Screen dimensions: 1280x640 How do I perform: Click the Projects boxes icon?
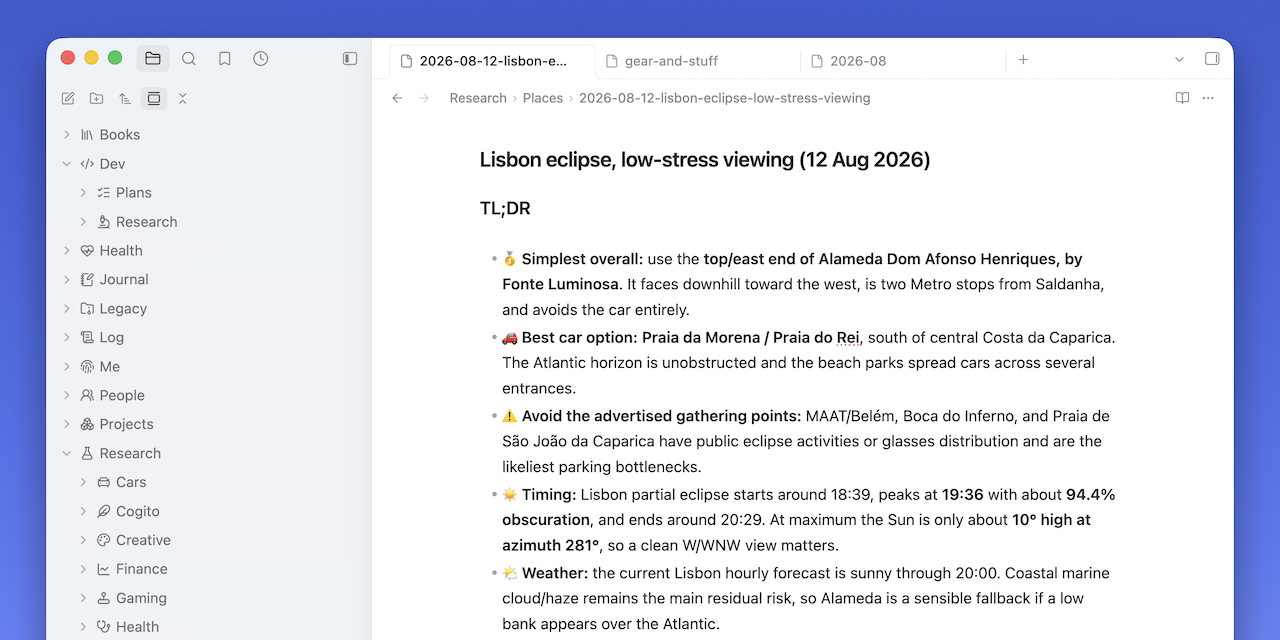tap(87, 424)
